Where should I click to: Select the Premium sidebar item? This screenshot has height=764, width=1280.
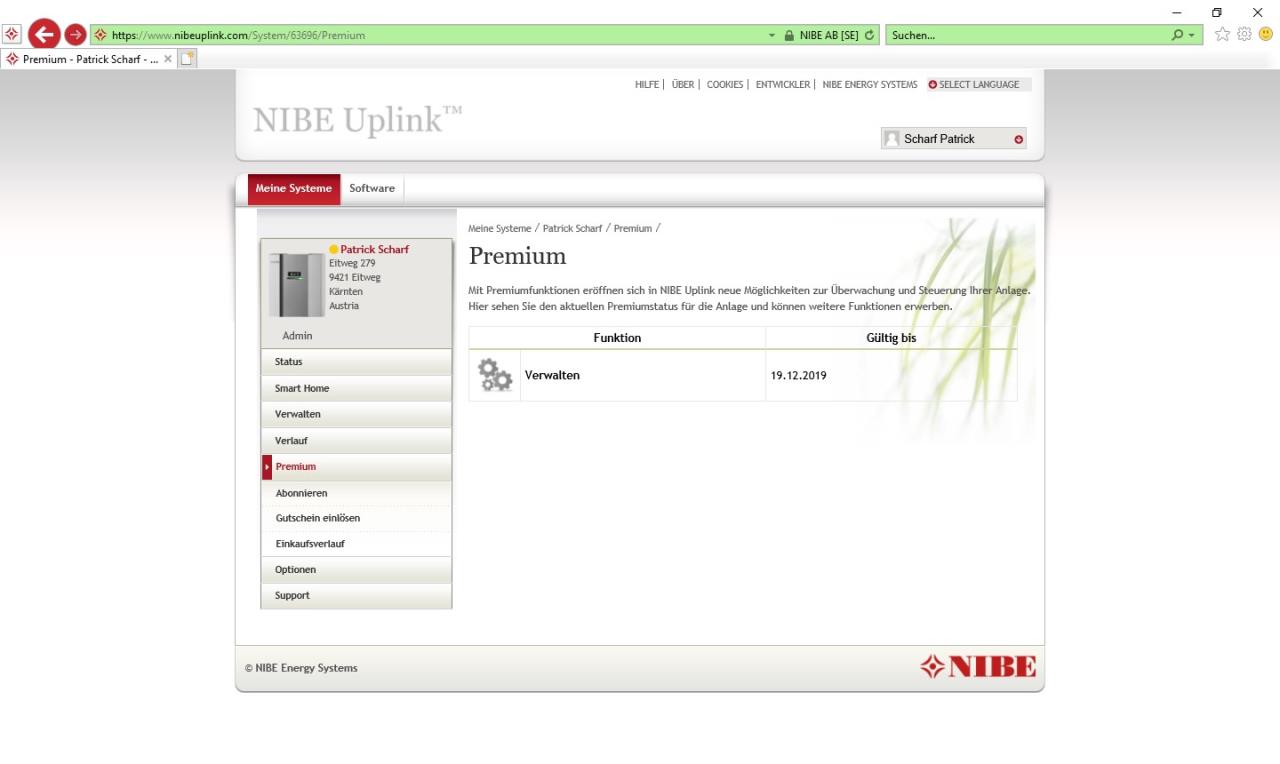click(356, 467)
